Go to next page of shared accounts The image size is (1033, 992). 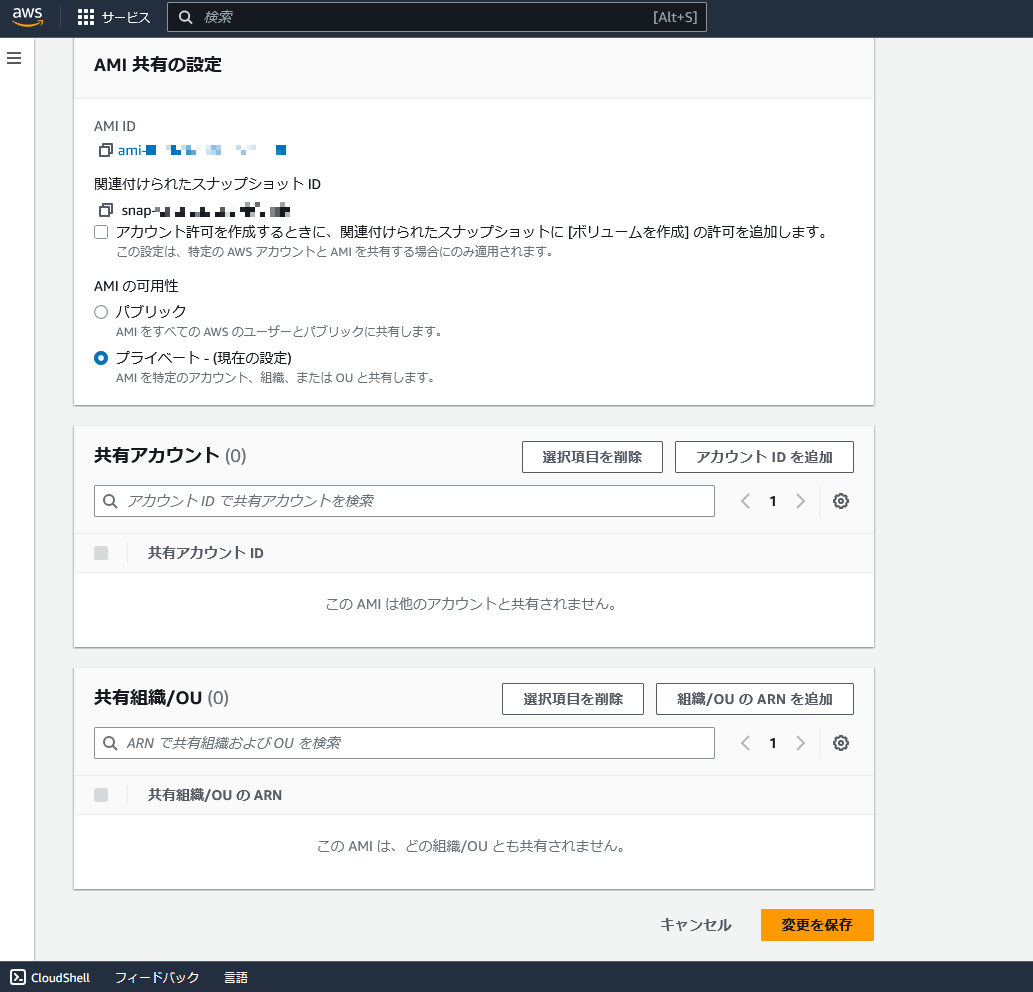tap(800, 500)
